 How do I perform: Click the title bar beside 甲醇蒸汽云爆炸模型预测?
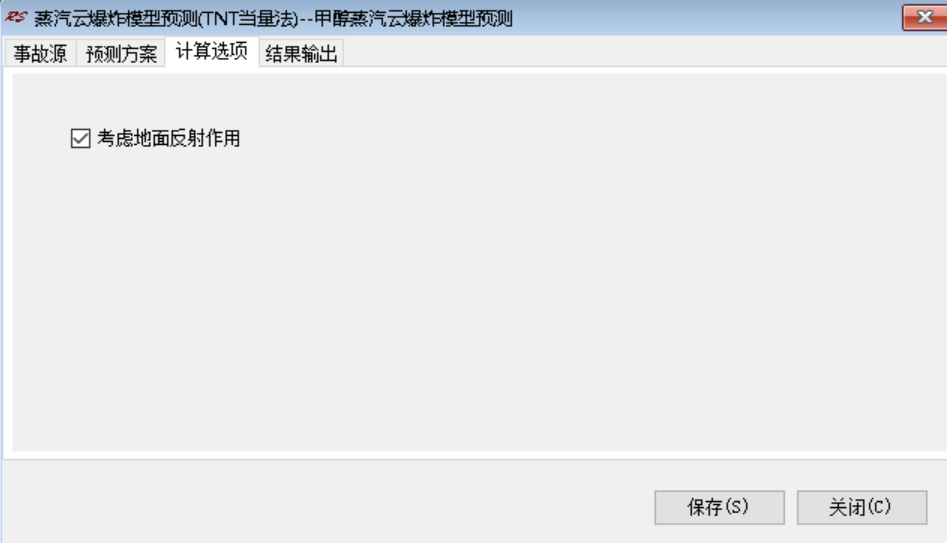707,18
